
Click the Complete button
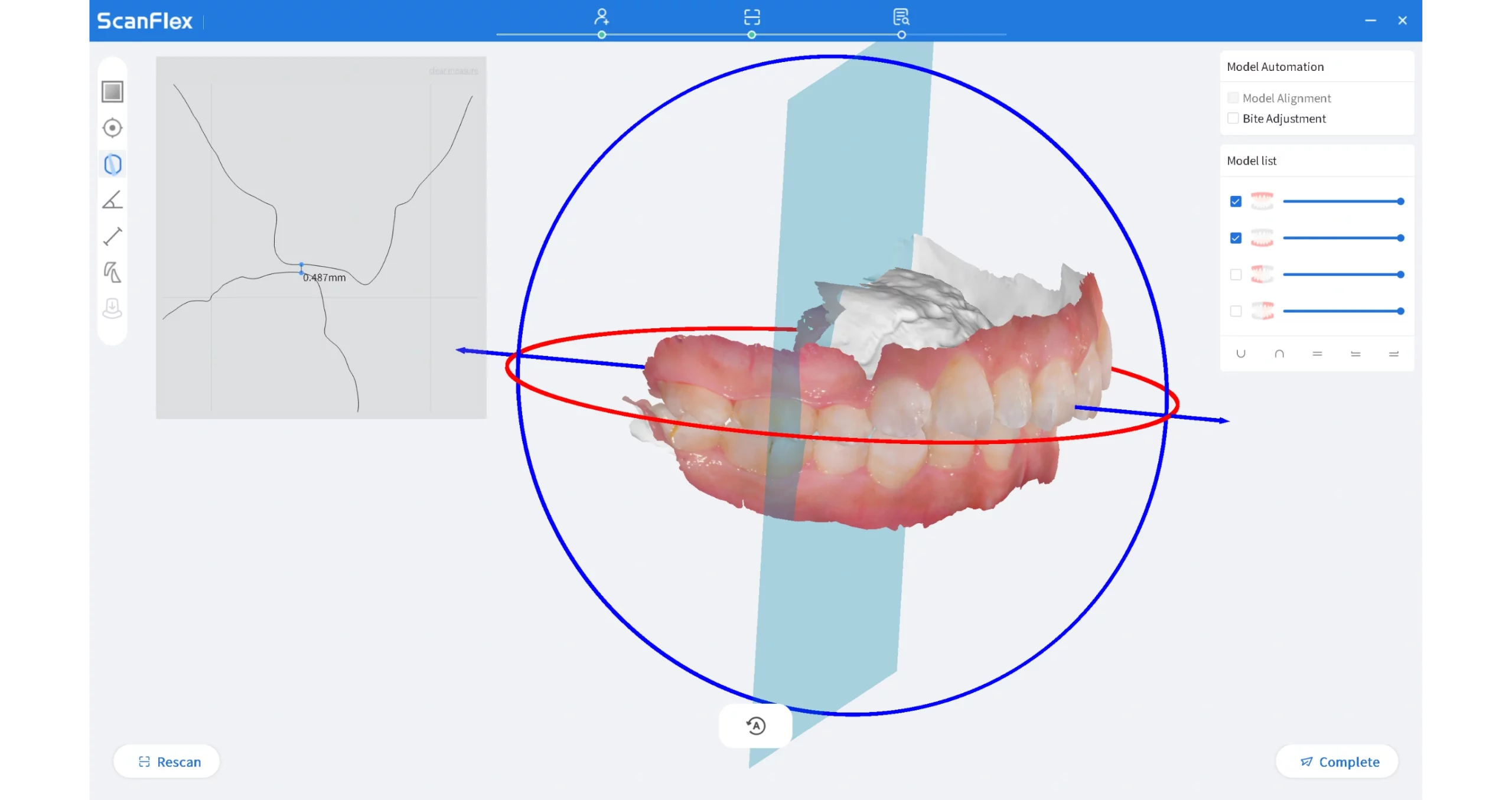(1337, 762)
